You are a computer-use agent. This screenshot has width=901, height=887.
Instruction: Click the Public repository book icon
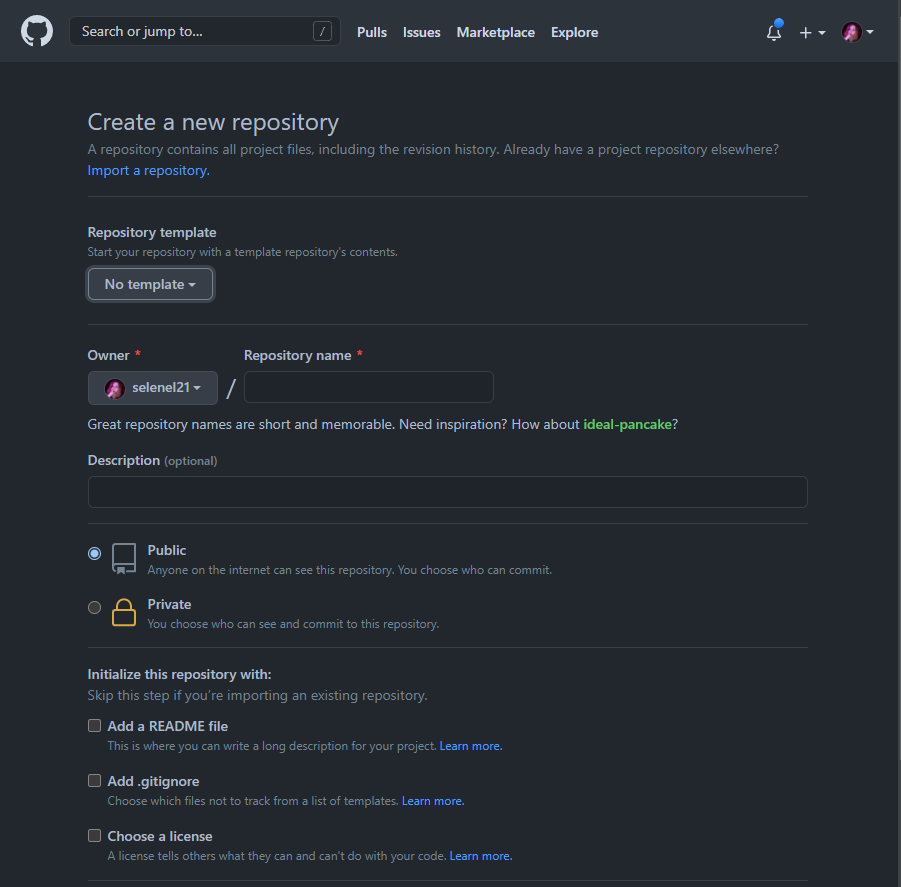coord(124,558)
